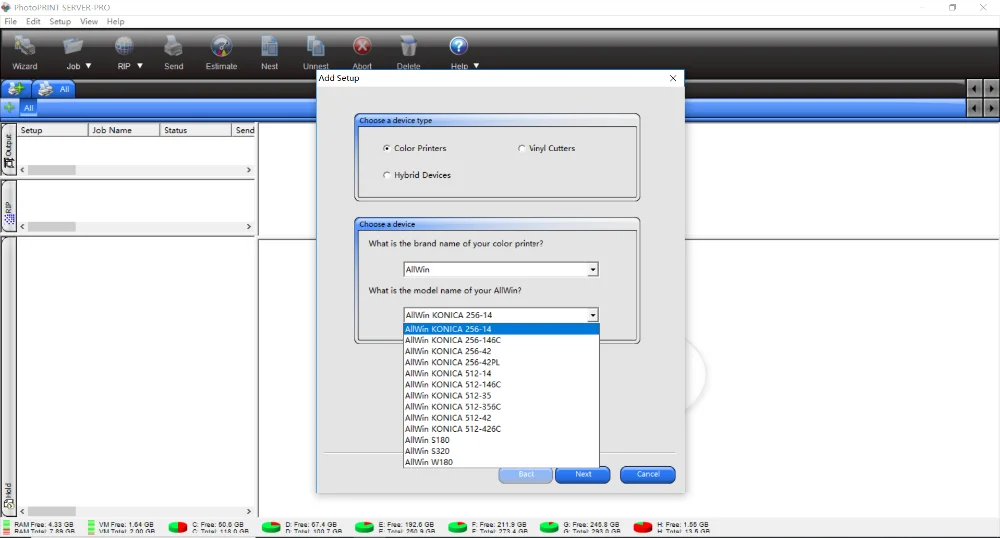This screenshot has height=538, width=1000.
Task: Click the Hold panel scrollbar left arrow
Action: tap(22, 511)
